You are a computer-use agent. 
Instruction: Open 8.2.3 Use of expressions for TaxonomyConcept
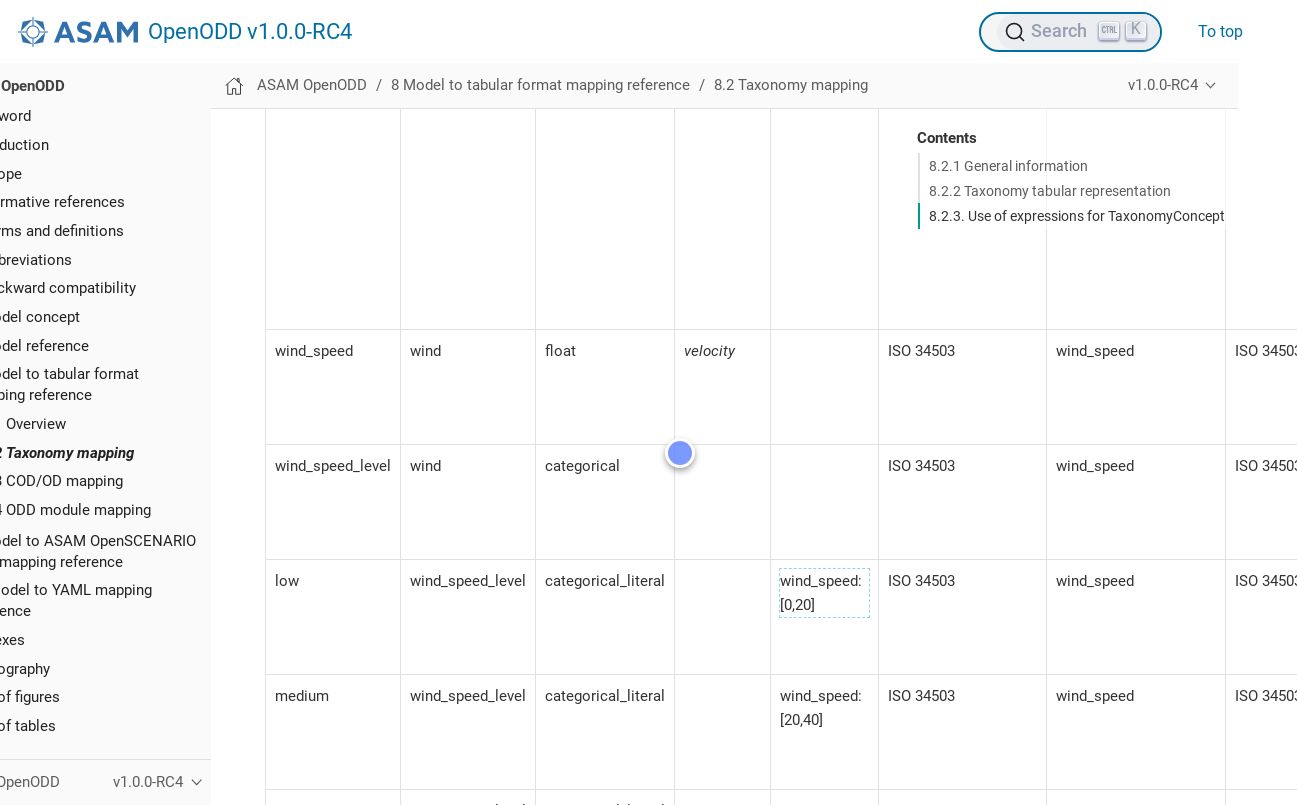coord(1075,216)
